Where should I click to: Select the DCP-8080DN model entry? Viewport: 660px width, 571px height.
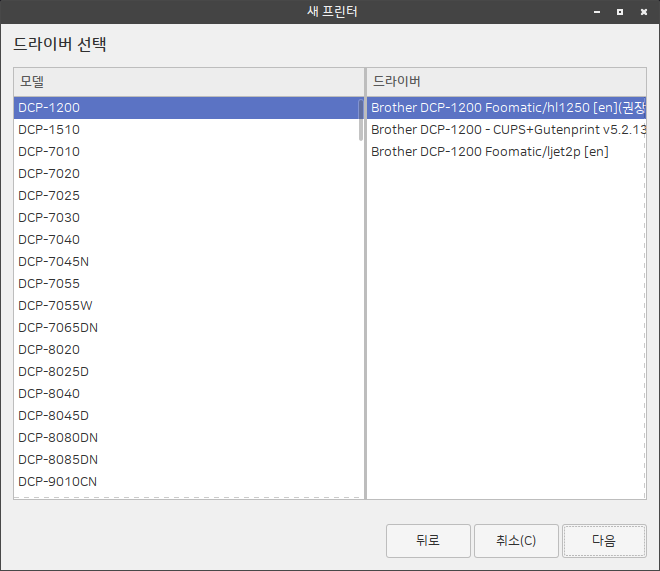(x=58, y=438)
